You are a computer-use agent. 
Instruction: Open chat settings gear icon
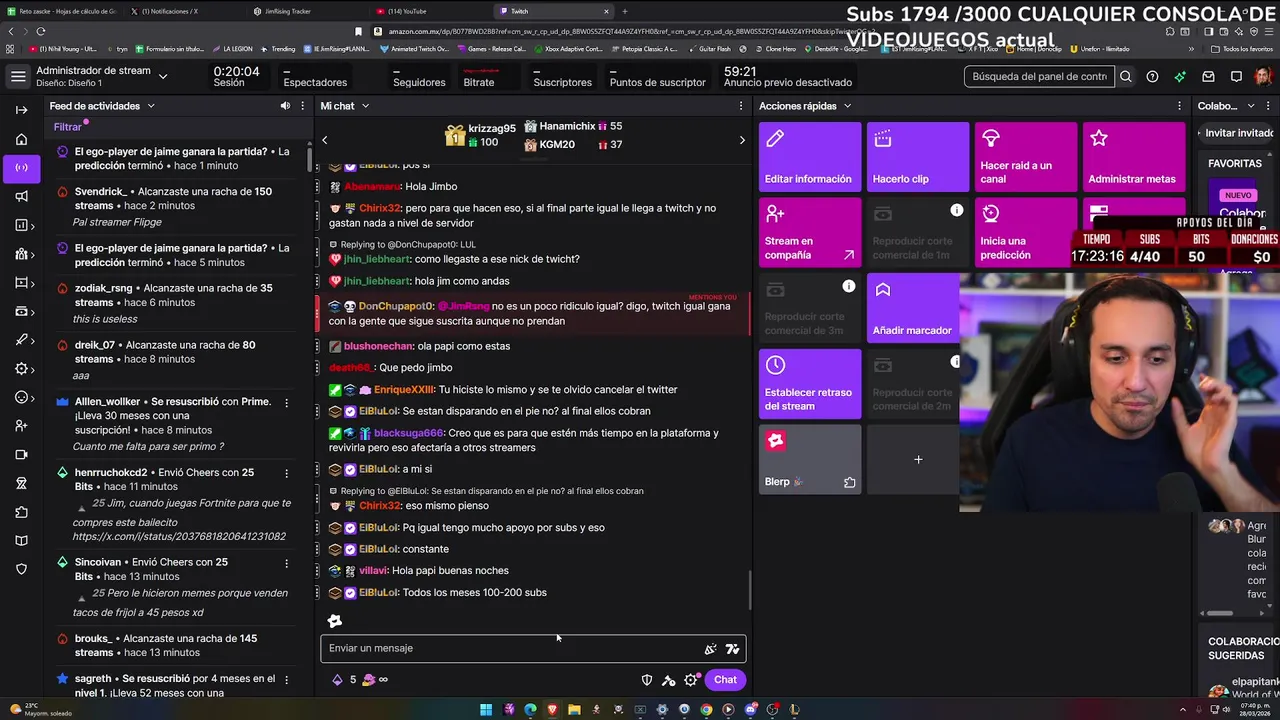click(691, 680)
